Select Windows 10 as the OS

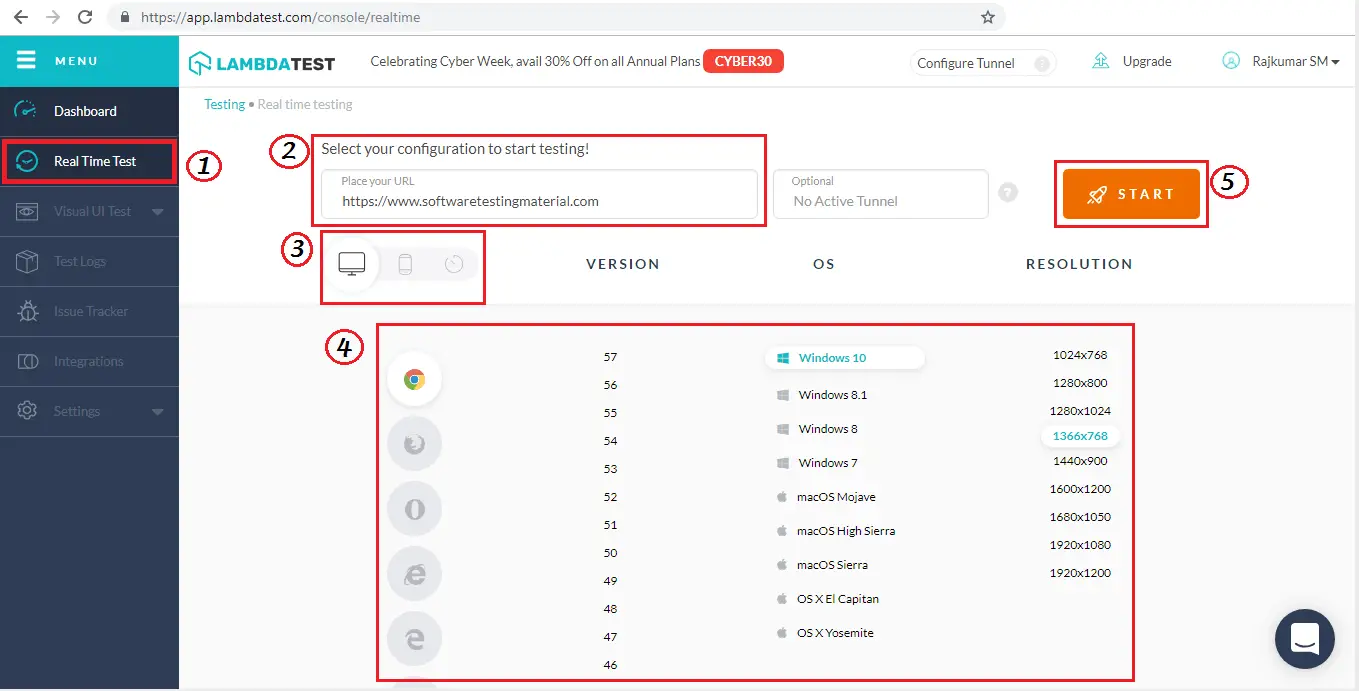(845, 358)
